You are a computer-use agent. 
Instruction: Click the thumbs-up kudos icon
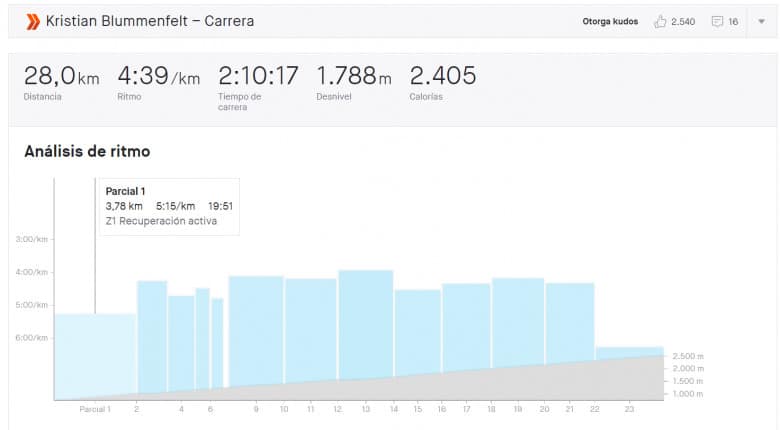(x=660, y=21)
